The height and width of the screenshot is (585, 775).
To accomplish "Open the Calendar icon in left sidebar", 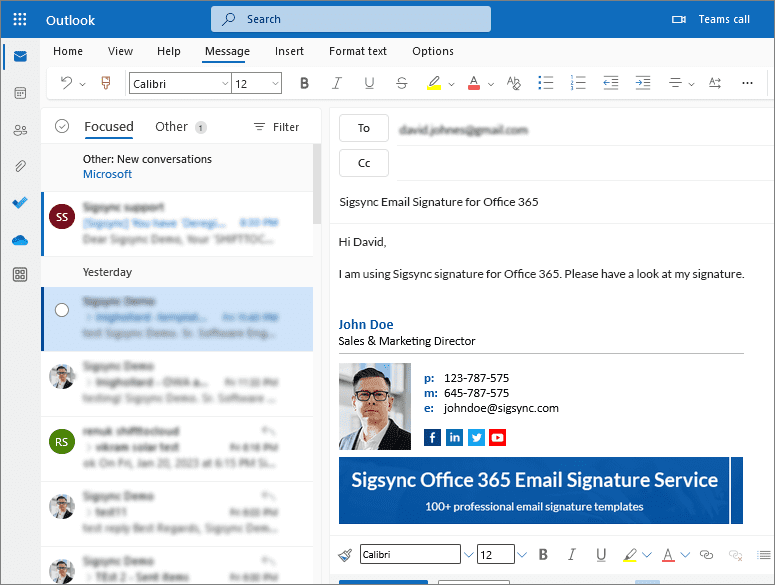I will (20, 93).
